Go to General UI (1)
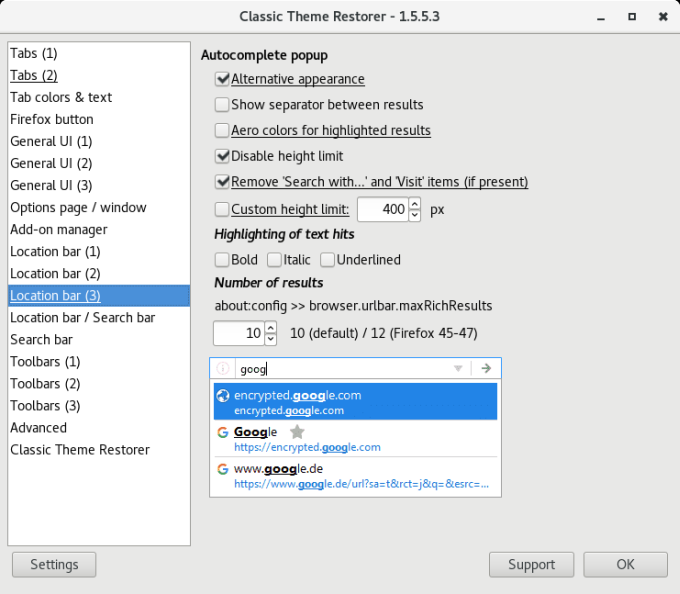 click(99, 141)
